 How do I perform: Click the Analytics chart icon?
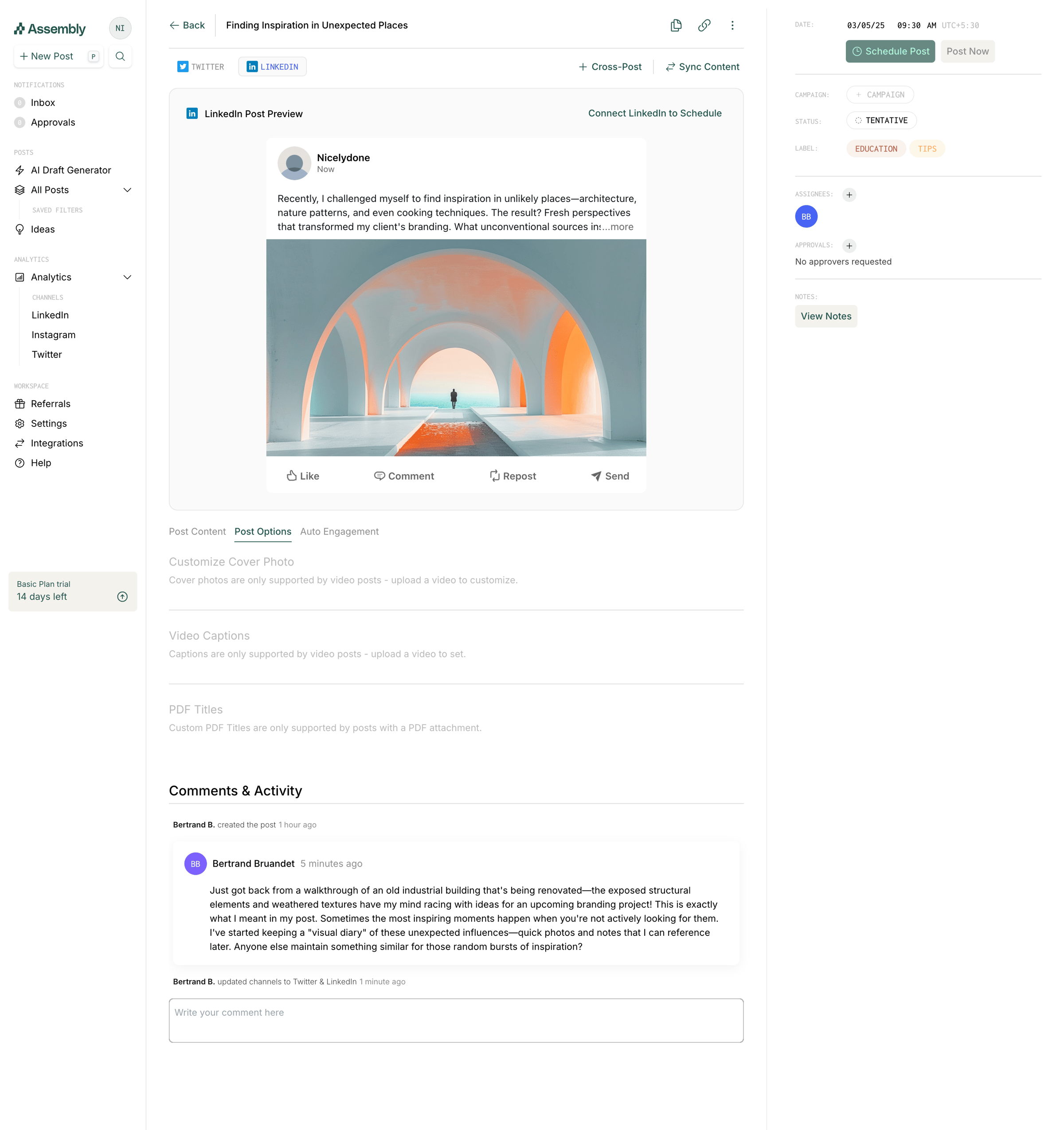[x=20, y=277]
